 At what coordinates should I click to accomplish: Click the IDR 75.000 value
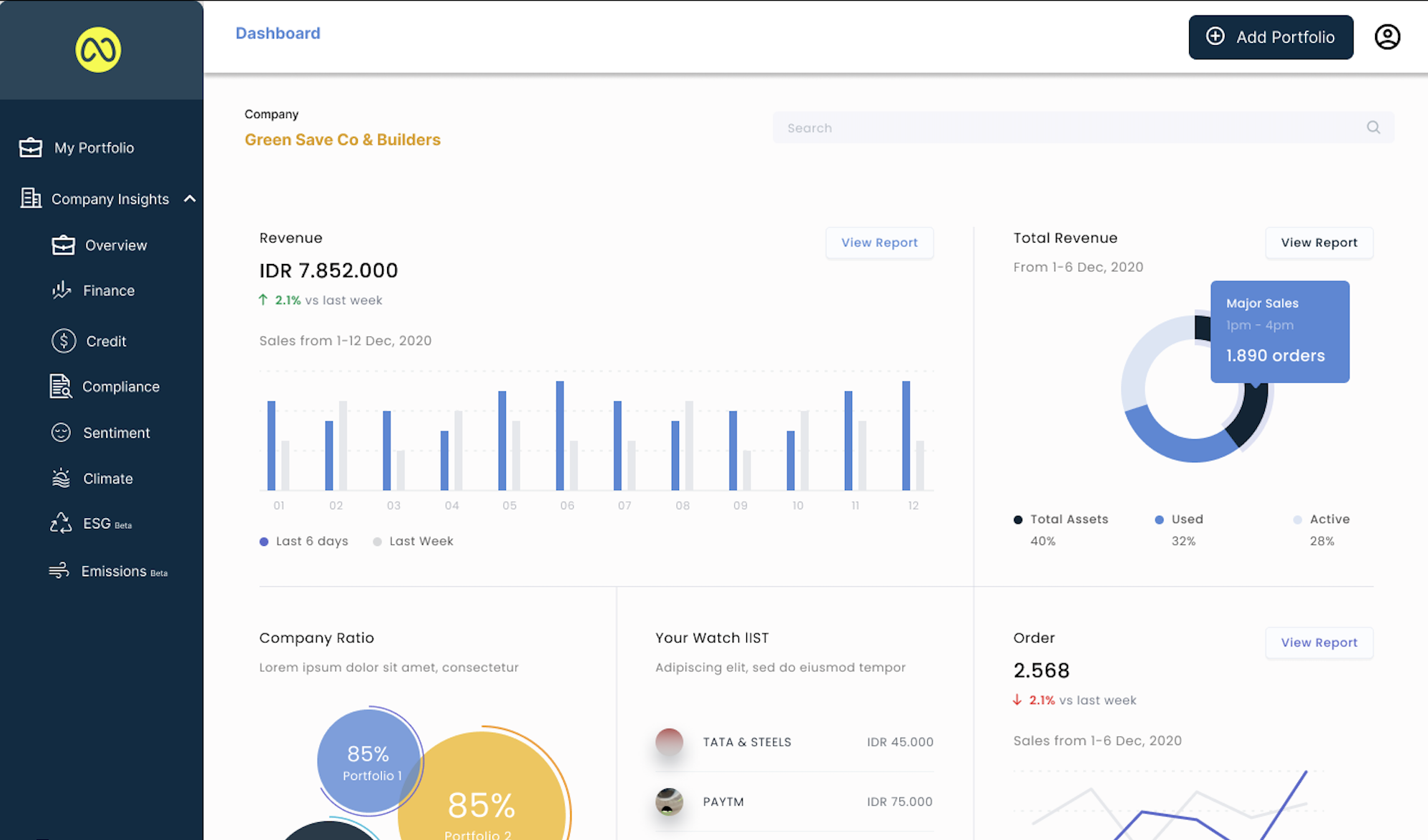[x=900, y=801]
